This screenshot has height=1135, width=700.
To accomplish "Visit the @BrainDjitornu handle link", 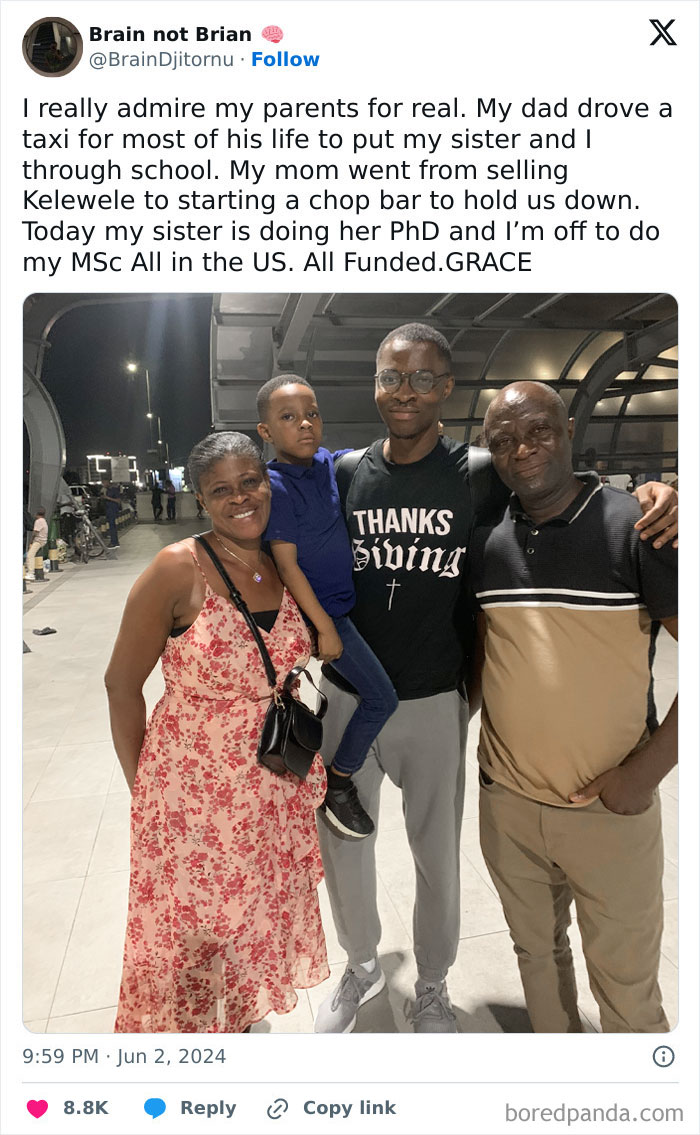I will [161, 59].
